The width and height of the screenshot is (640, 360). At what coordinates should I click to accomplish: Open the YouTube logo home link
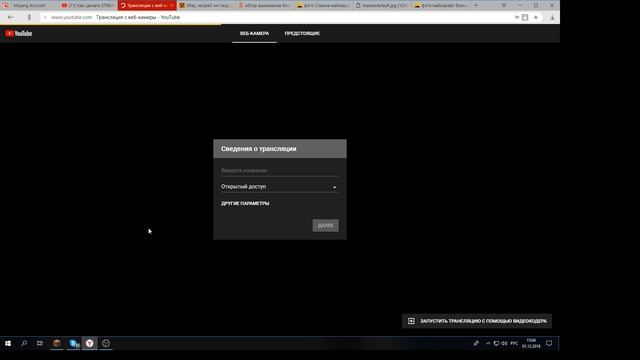(19, 33)
